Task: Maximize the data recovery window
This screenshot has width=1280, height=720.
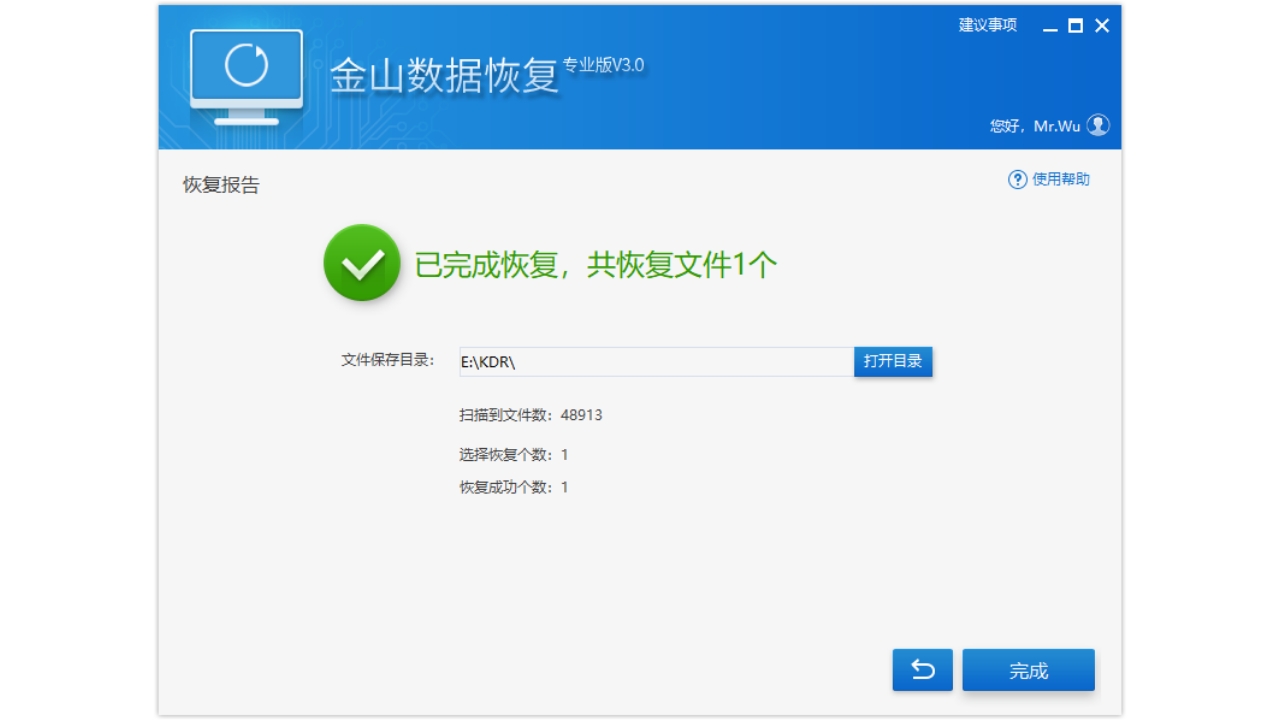Action: click(x=1075, y=26)
